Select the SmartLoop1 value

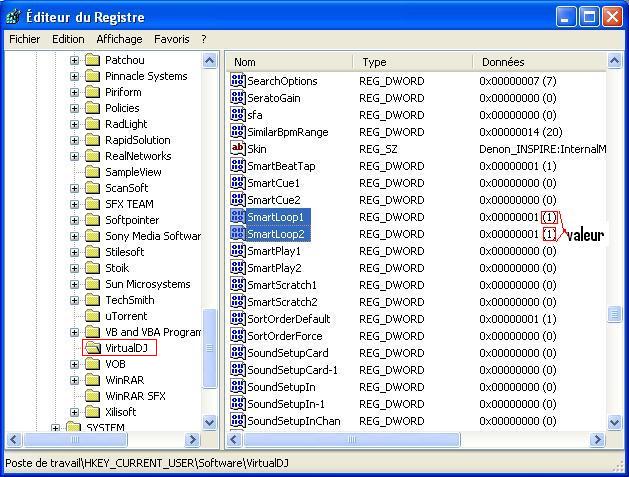click(x=275, y=217)
